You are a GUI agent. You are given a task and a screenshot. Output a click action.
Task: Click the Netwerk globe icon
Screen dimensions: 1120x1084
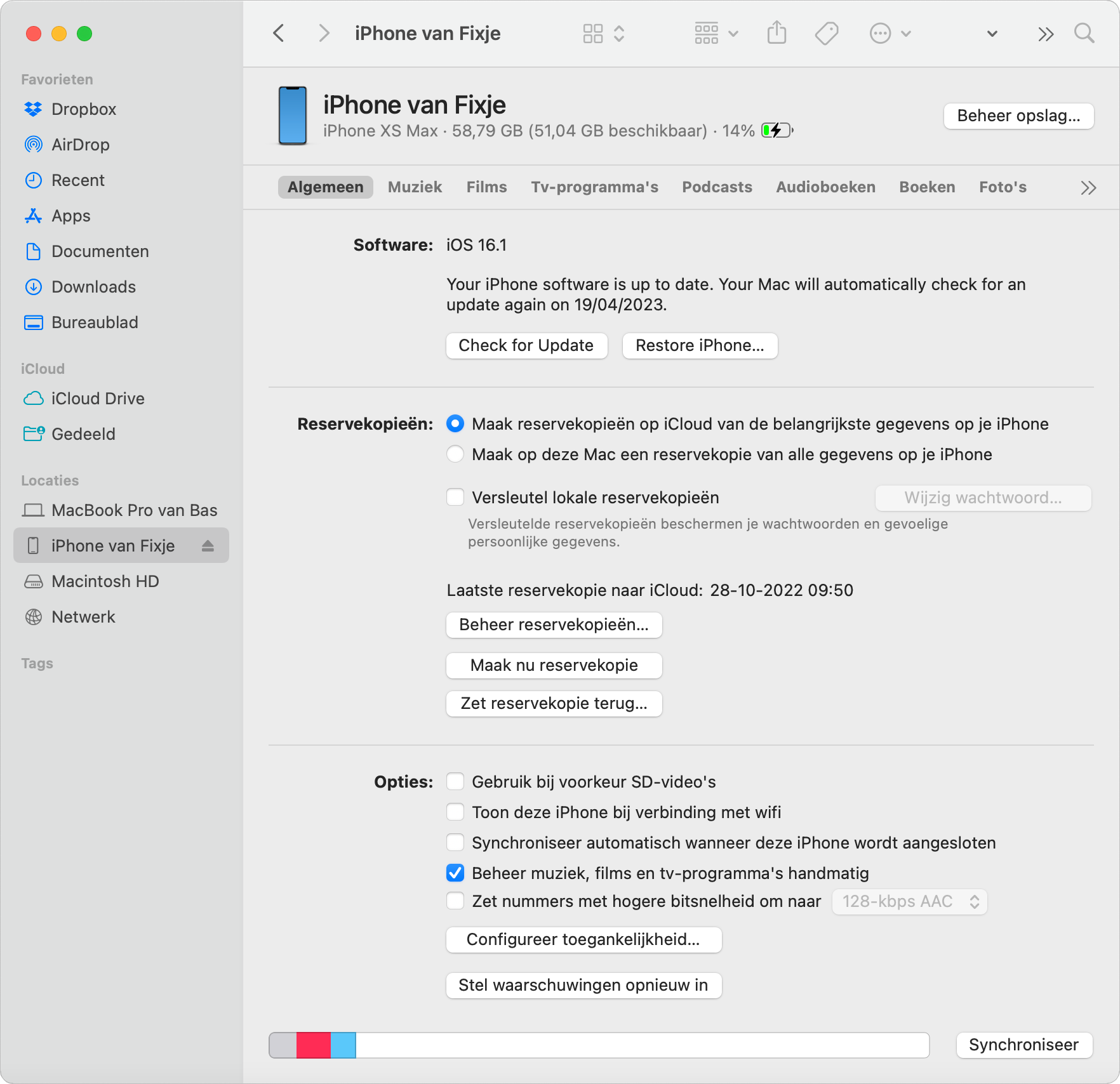coord(33,617)
